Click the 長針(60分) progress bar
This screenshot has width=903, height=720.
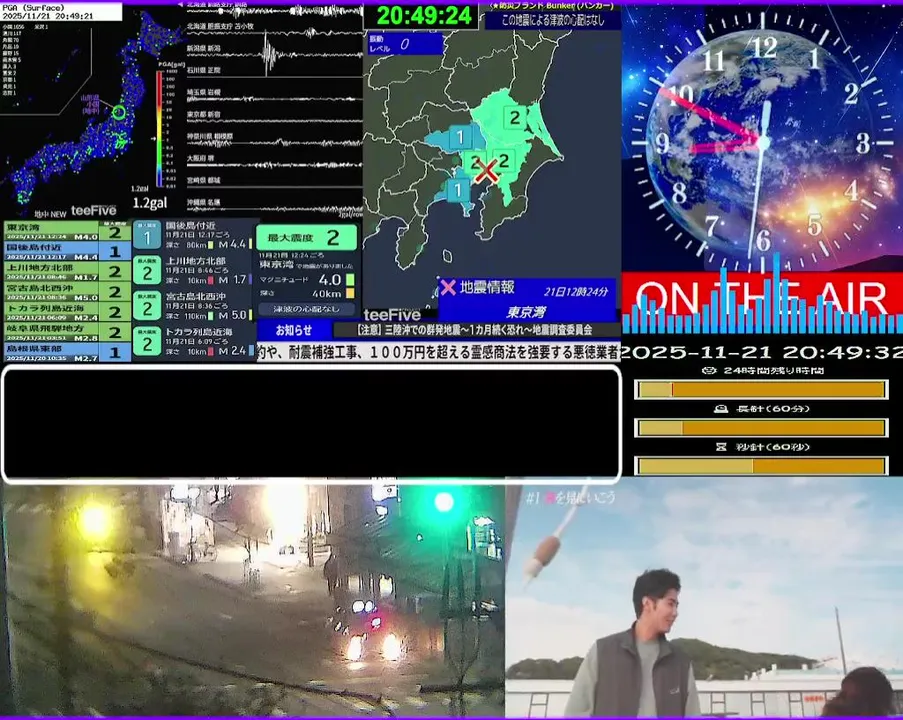pos(761,428)
